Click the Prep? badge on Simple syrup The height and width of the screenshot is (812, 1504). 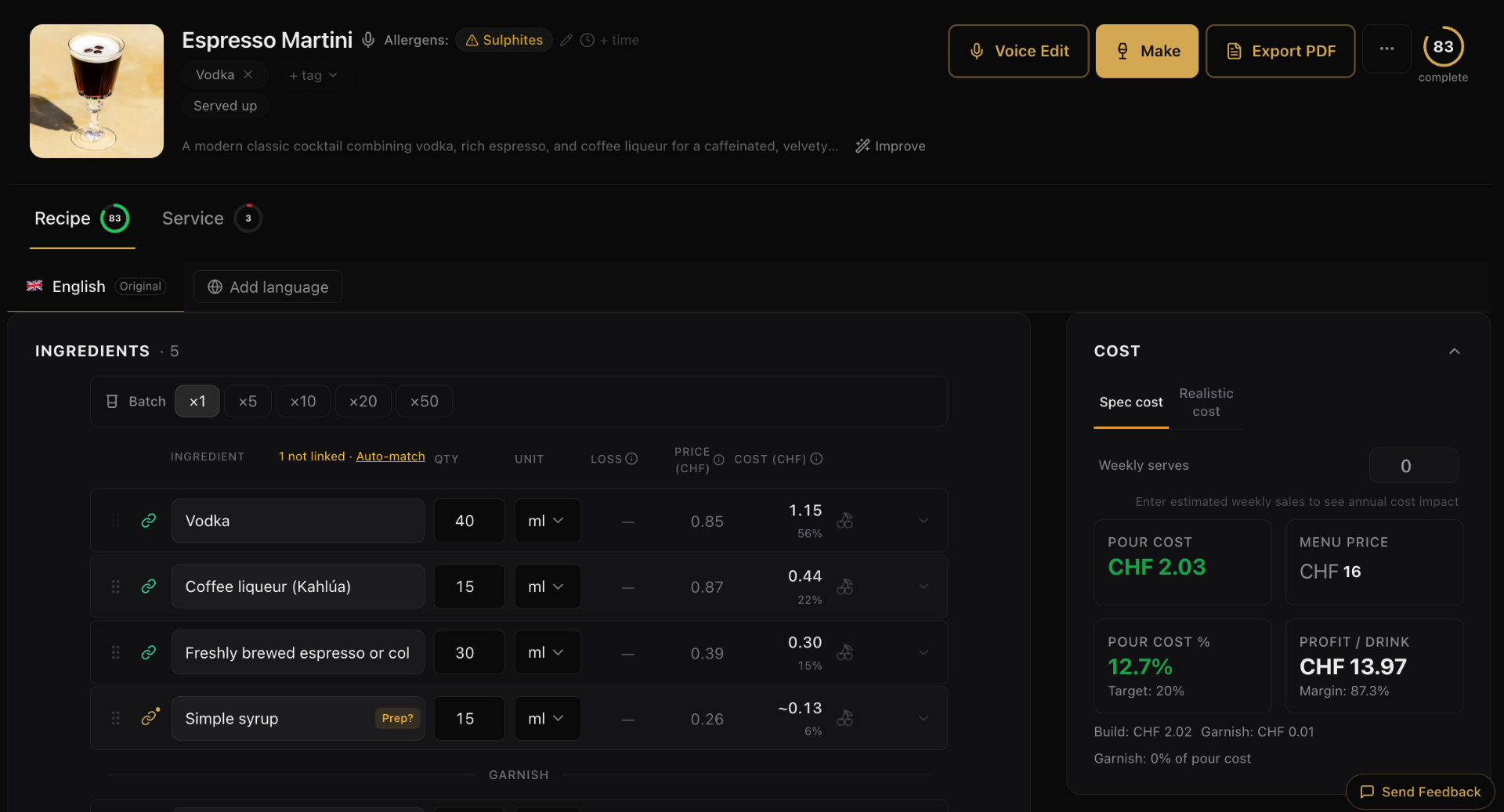pos(397,718)
